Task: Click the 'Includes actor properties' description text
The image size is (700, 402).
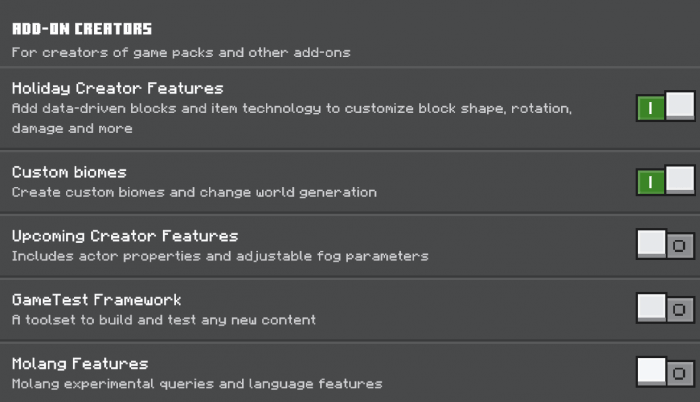Action: pos(220,256)
